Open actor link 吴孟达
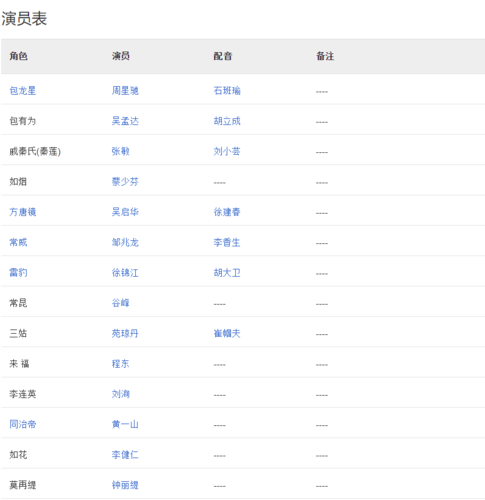This screenshot has height=500, width=485. pos(125,121)
